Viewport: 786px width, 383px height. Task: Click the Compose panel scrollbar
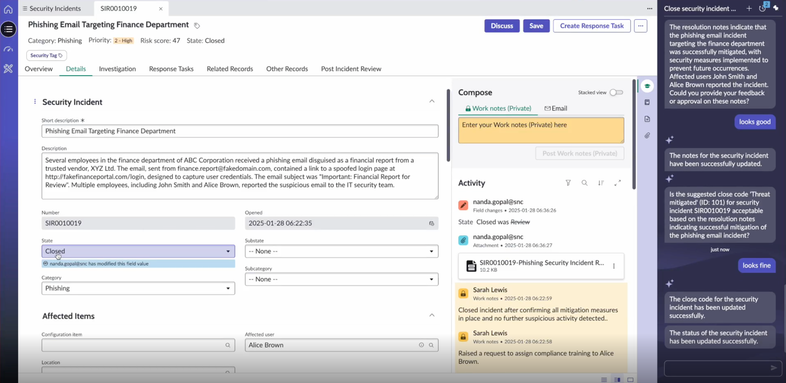tap(634, 134)
